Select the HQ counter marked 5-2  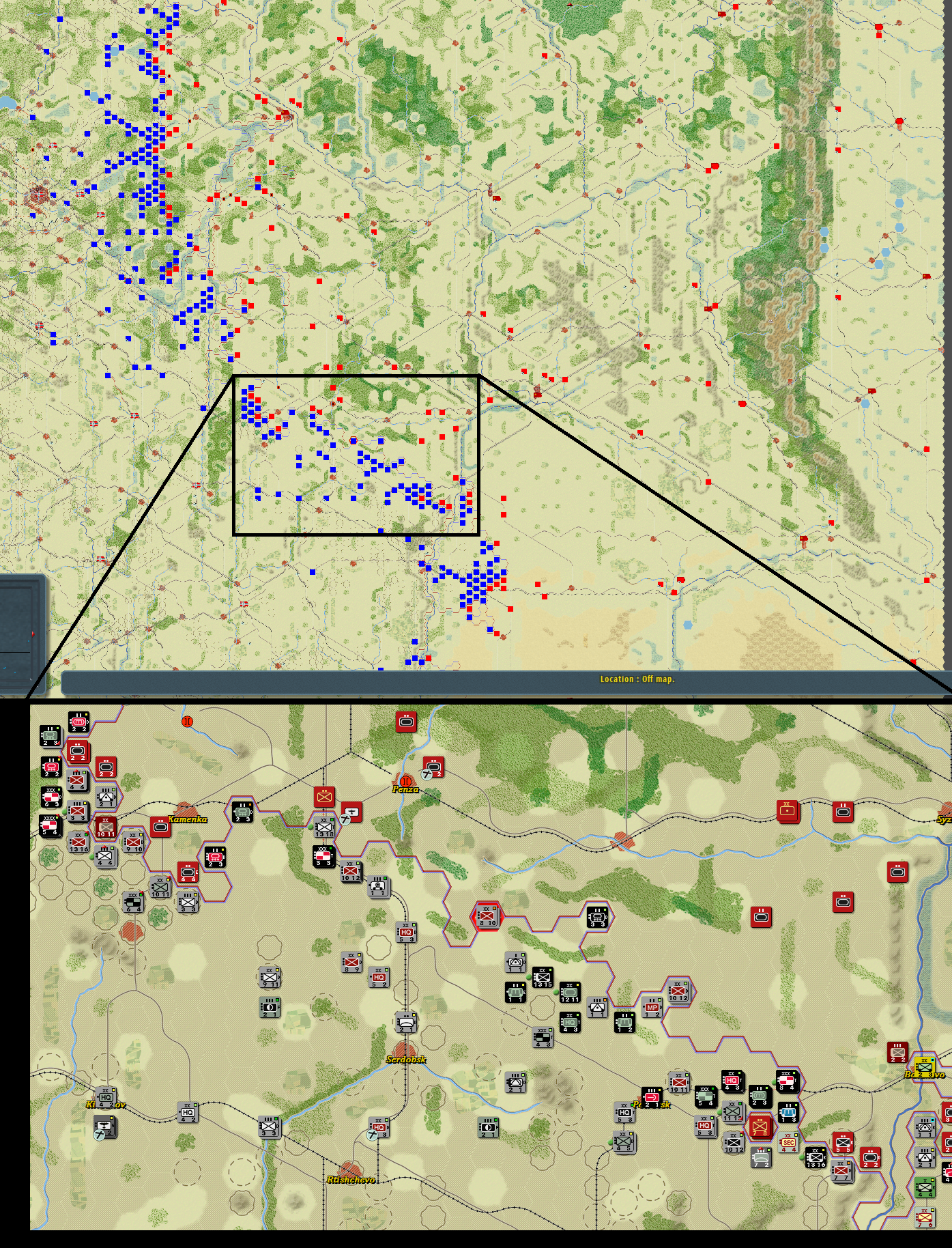[x=379, y=977]
